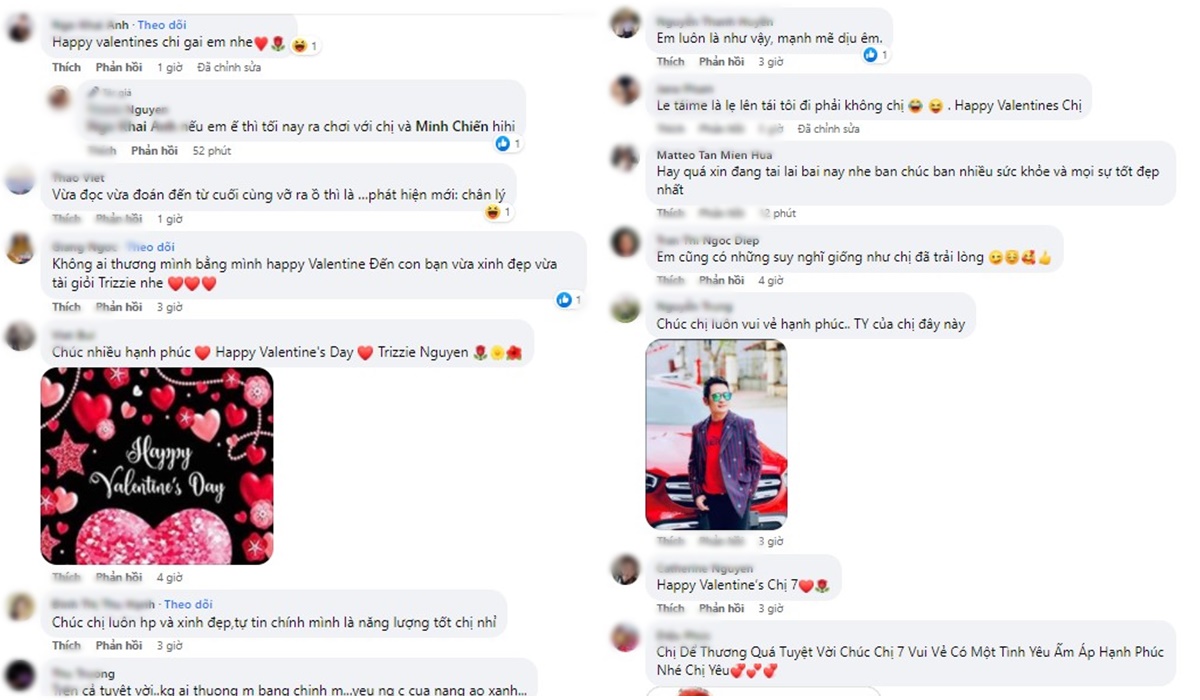Click Thích under Catherine Nguyen's comment

click(x=670, y=608)
